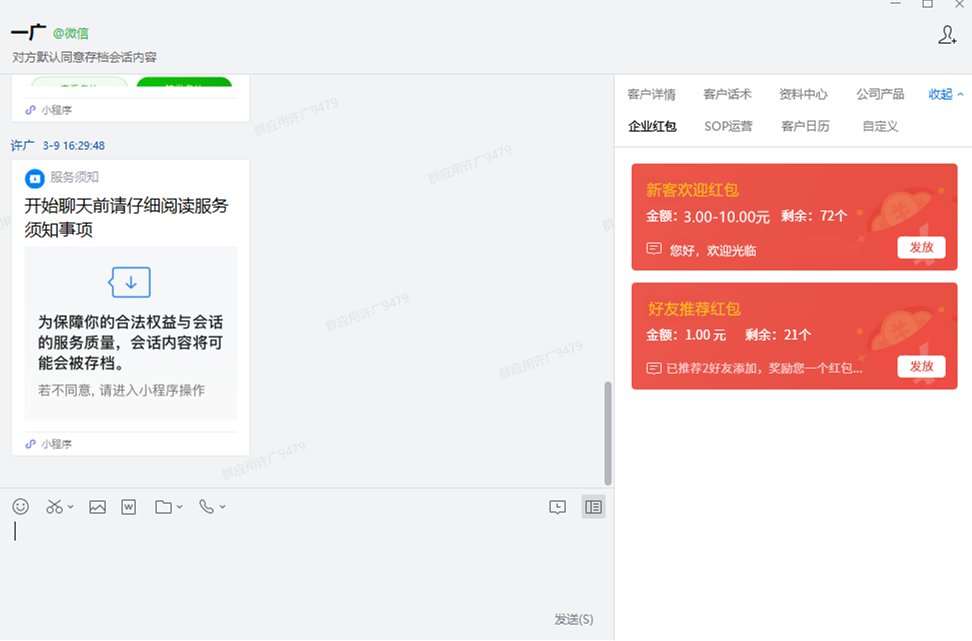Viewport: 972px width, 641px height.
Task: Toggle the right sidebar panel
Action: coord(593,507)
